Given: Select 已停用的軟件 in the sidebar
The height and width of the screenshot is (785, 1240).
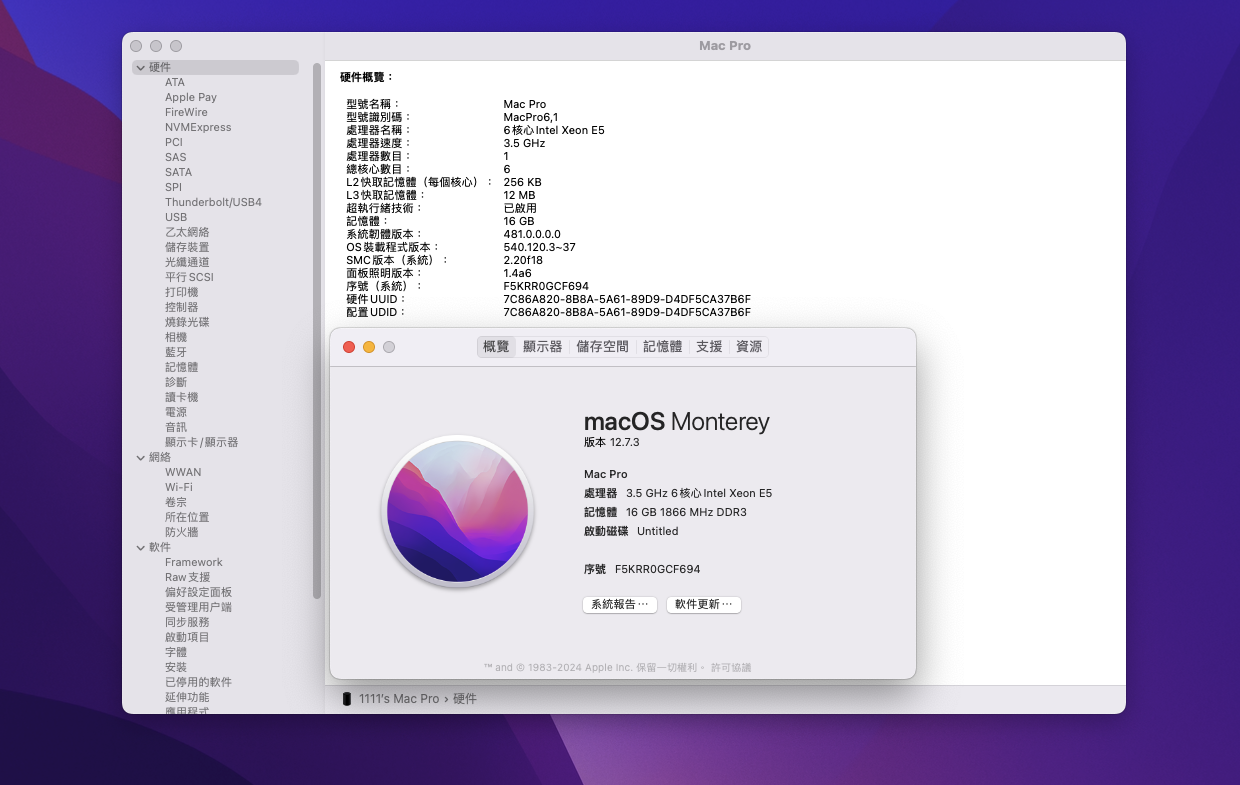Looking at the screenshot, I should pos(198,682).
